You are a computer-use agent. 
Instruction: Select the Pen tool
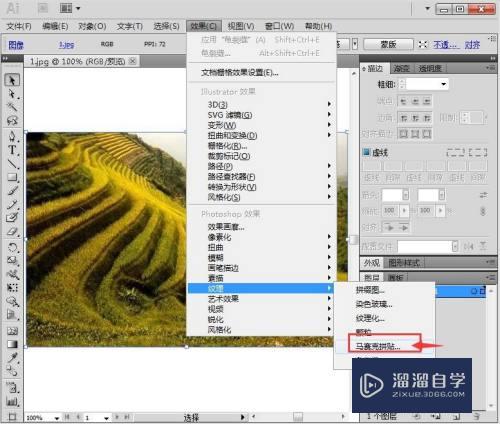[x=12, y=136]
